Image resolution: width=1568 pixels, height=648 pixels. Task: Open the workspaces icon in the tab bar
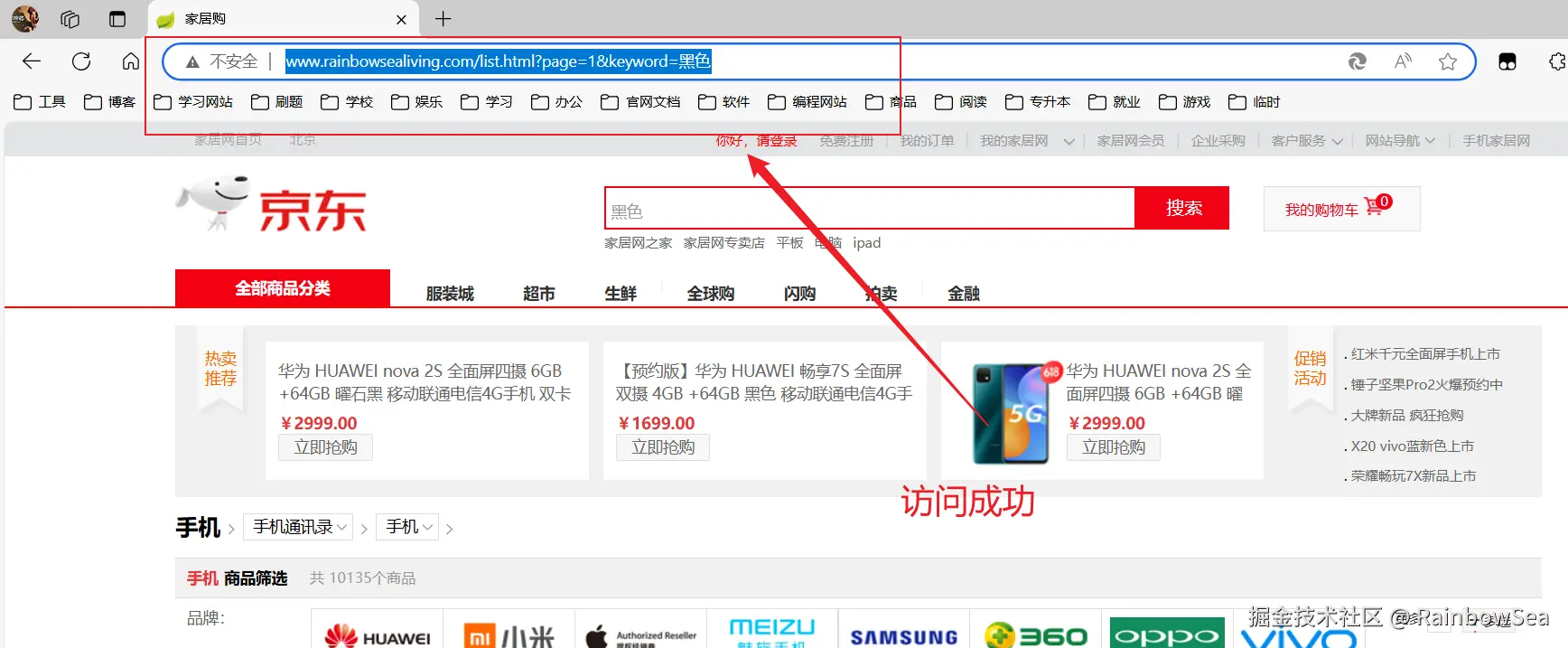[x=70, y=19]
